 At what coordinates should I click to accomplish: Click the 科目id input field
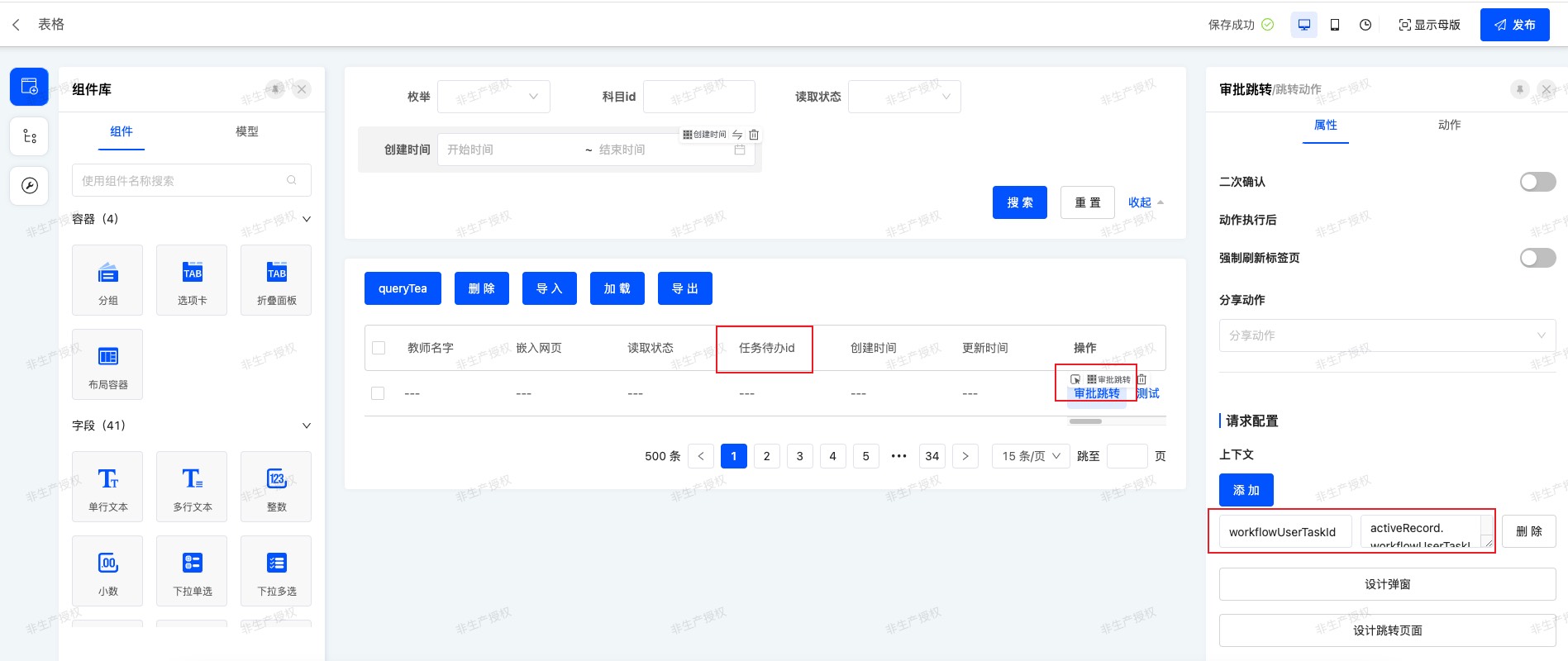click(699, 97)
